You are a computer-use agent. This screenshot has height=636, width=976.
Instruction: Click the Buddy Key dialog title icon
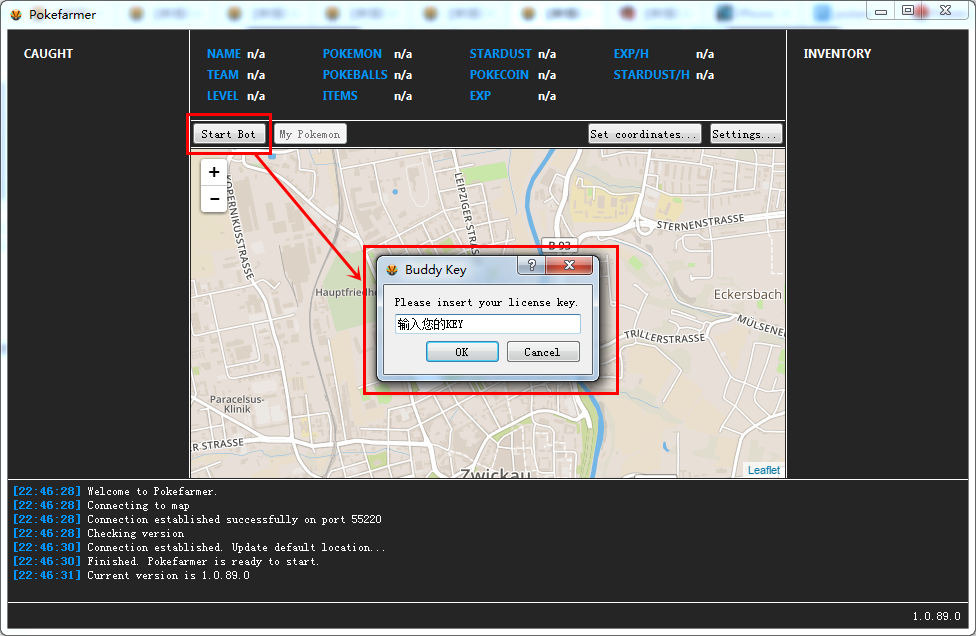(x=392, y=270)
